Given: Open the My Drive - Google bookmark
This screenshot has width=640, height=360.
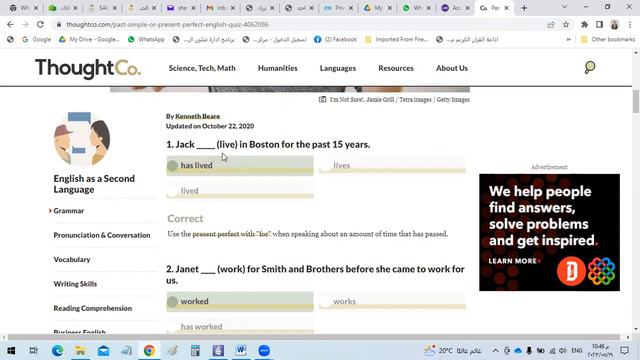Looking at the screenshot, I should [x=89, y=40].
